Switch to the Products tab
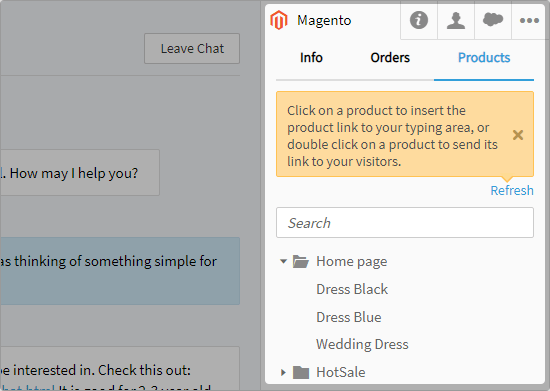Viewport: 550px width, 391px height. tap(484, 58)
